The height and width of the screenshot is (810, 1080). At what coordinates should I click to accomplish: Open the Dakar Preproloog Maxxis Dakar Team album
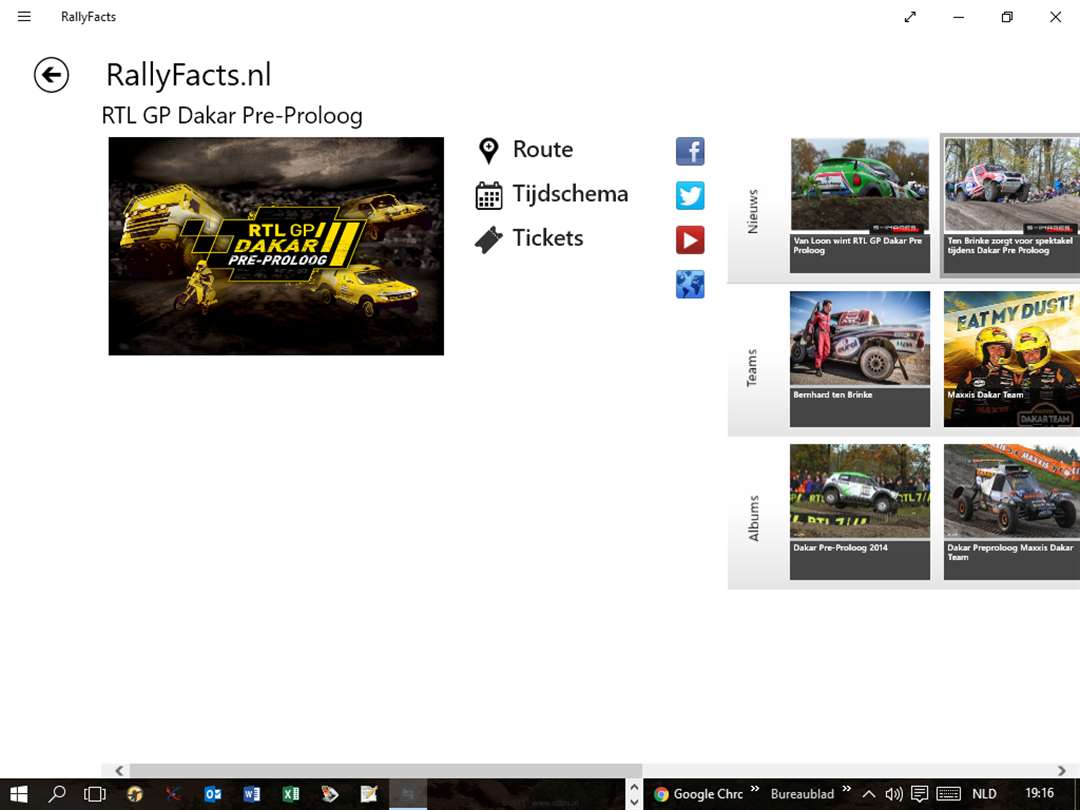(1012, 512)
